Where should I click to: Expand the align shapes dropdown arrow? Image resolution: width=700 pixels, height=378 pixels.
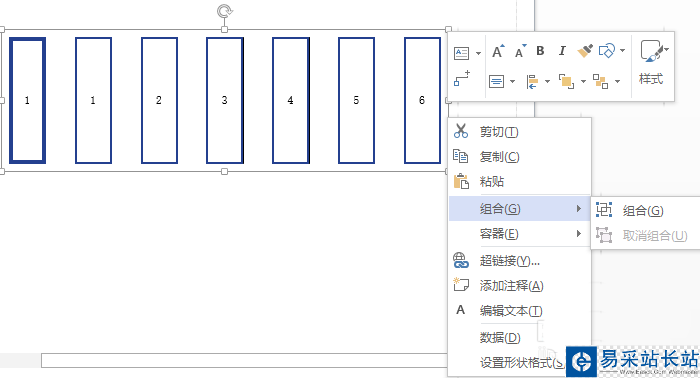point(547,81)
